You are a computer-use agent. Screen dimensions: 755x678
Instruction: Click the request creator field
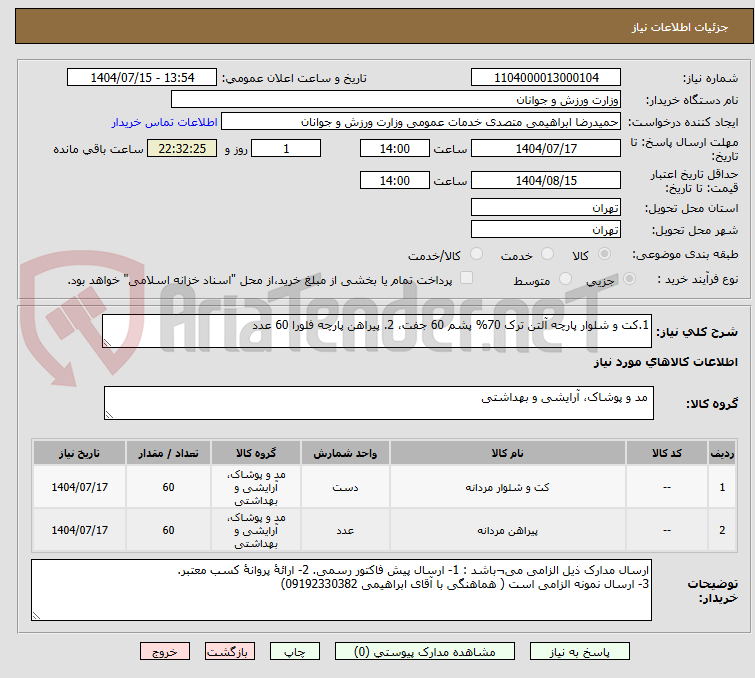[x=421, y=122]
